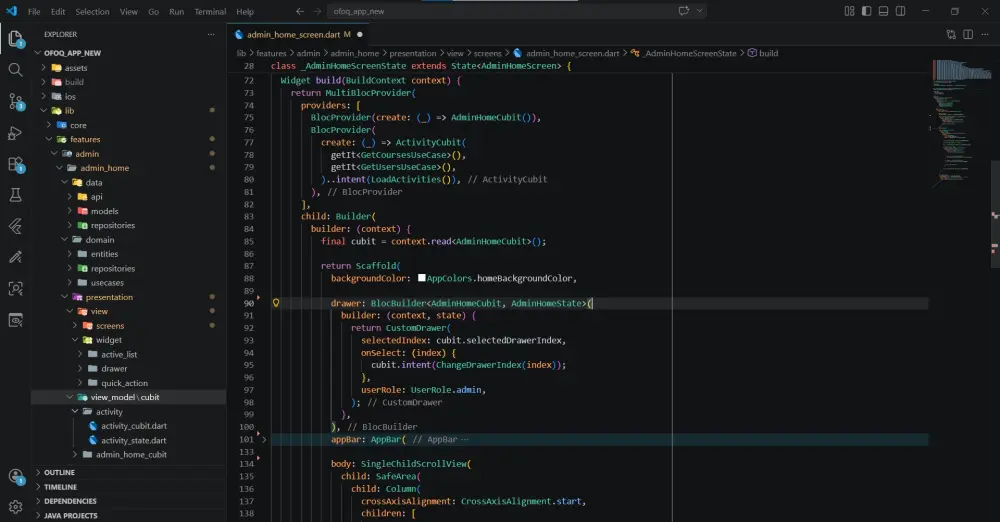Expand the screens folder

[110, 325]
